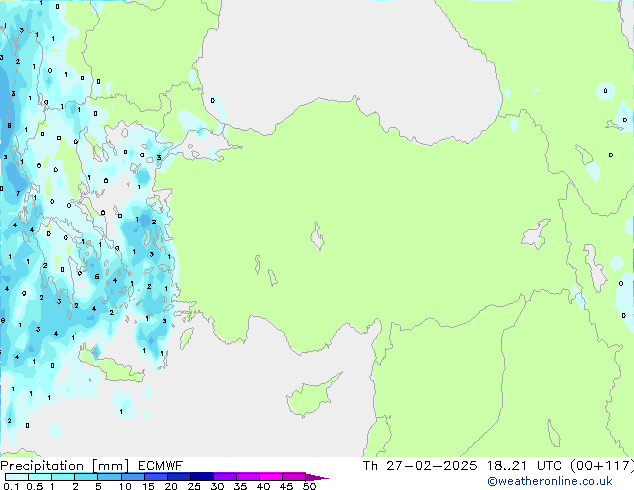Click the "Precipitation" title word
634x490 pixels.
point(42,466)
